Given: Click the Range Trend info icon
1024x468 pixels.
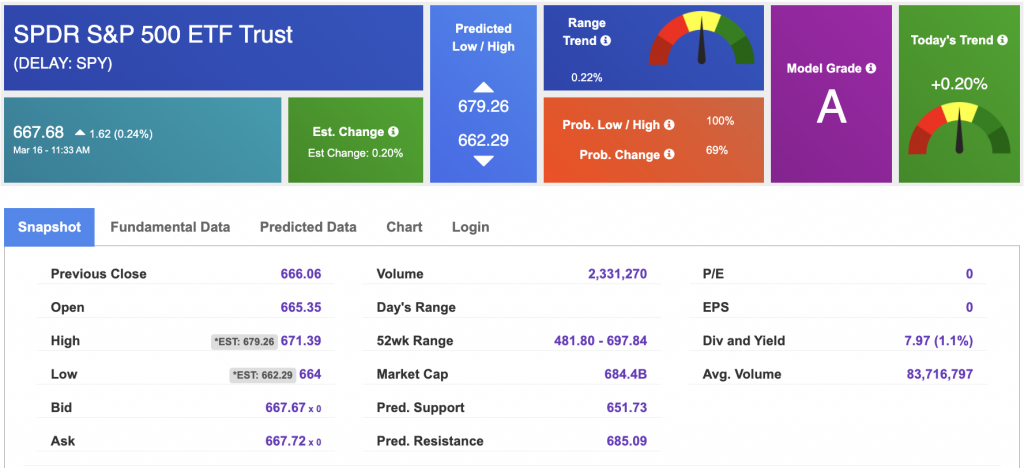Looking at the screenshot, I should click(x=606, y=41).
